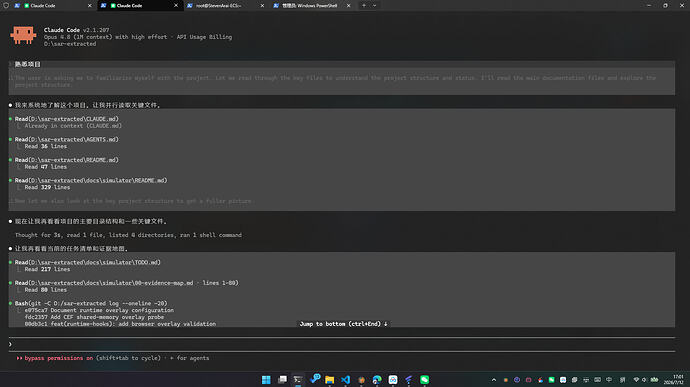Click the purple circular tray icon
The width and height of the screenshot is (690, 387).
[x=517, y=380]
